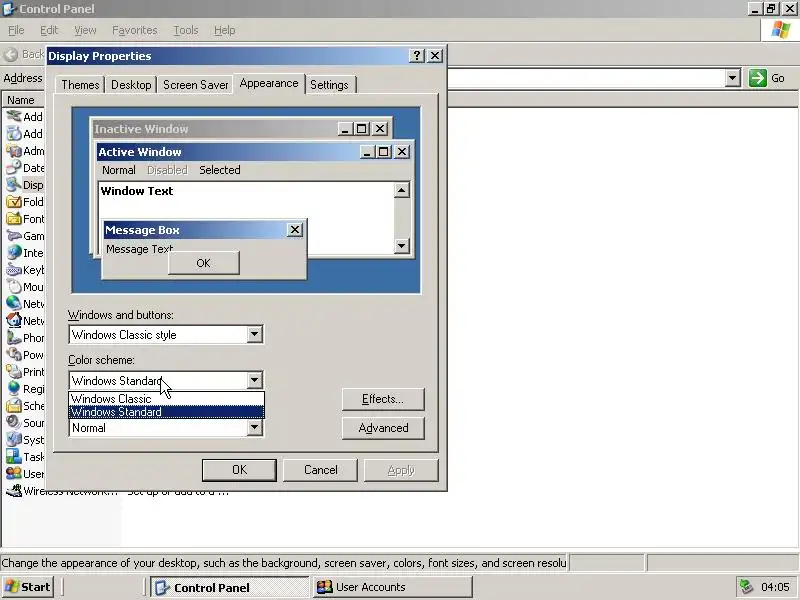The image size is (800, 600).
Task: Open the Font size dropdown showing Normal
Action: coord(254,428)
